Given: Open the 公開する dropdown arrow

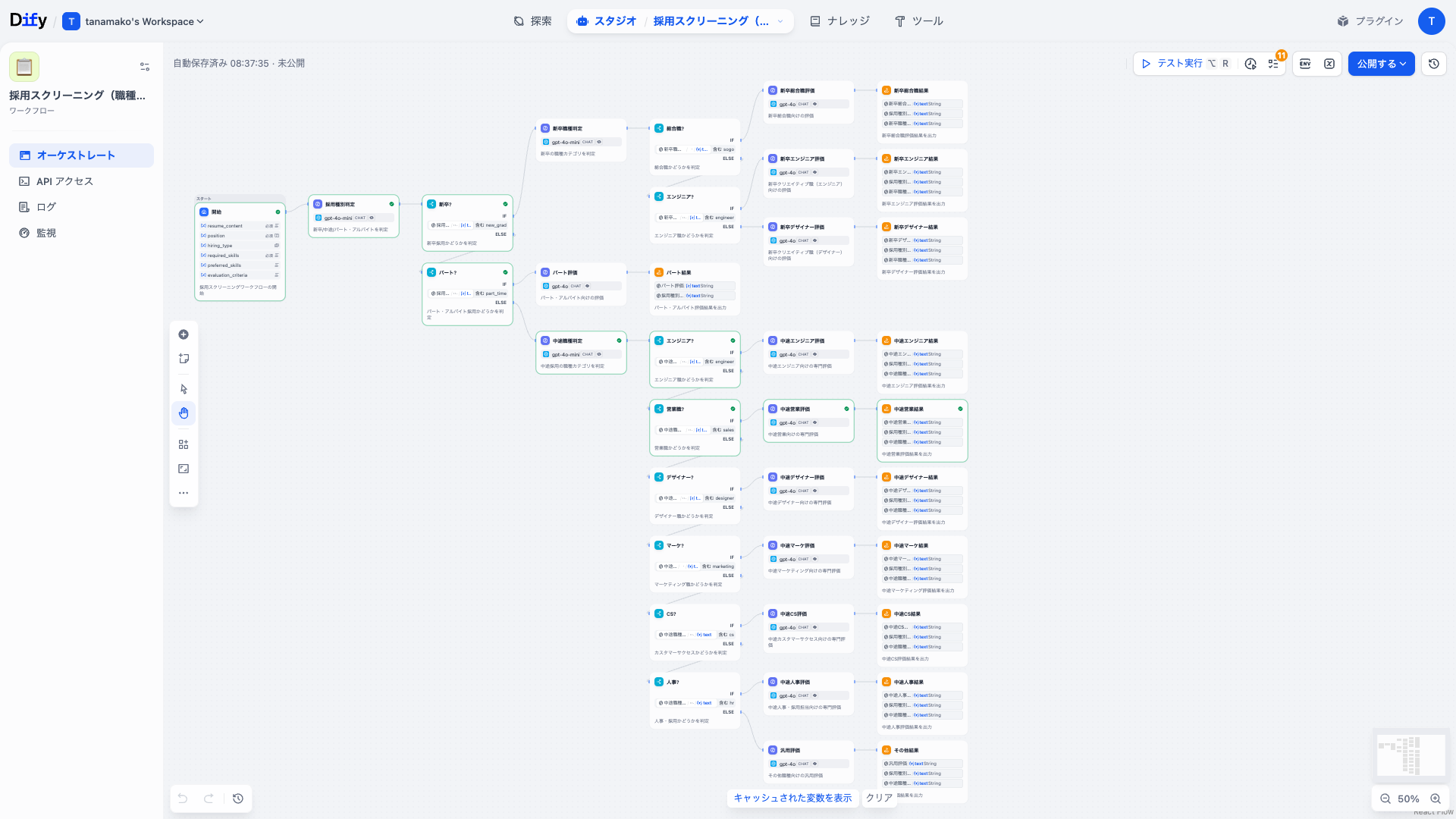Looking at the screenshot, I should 1404,64.
